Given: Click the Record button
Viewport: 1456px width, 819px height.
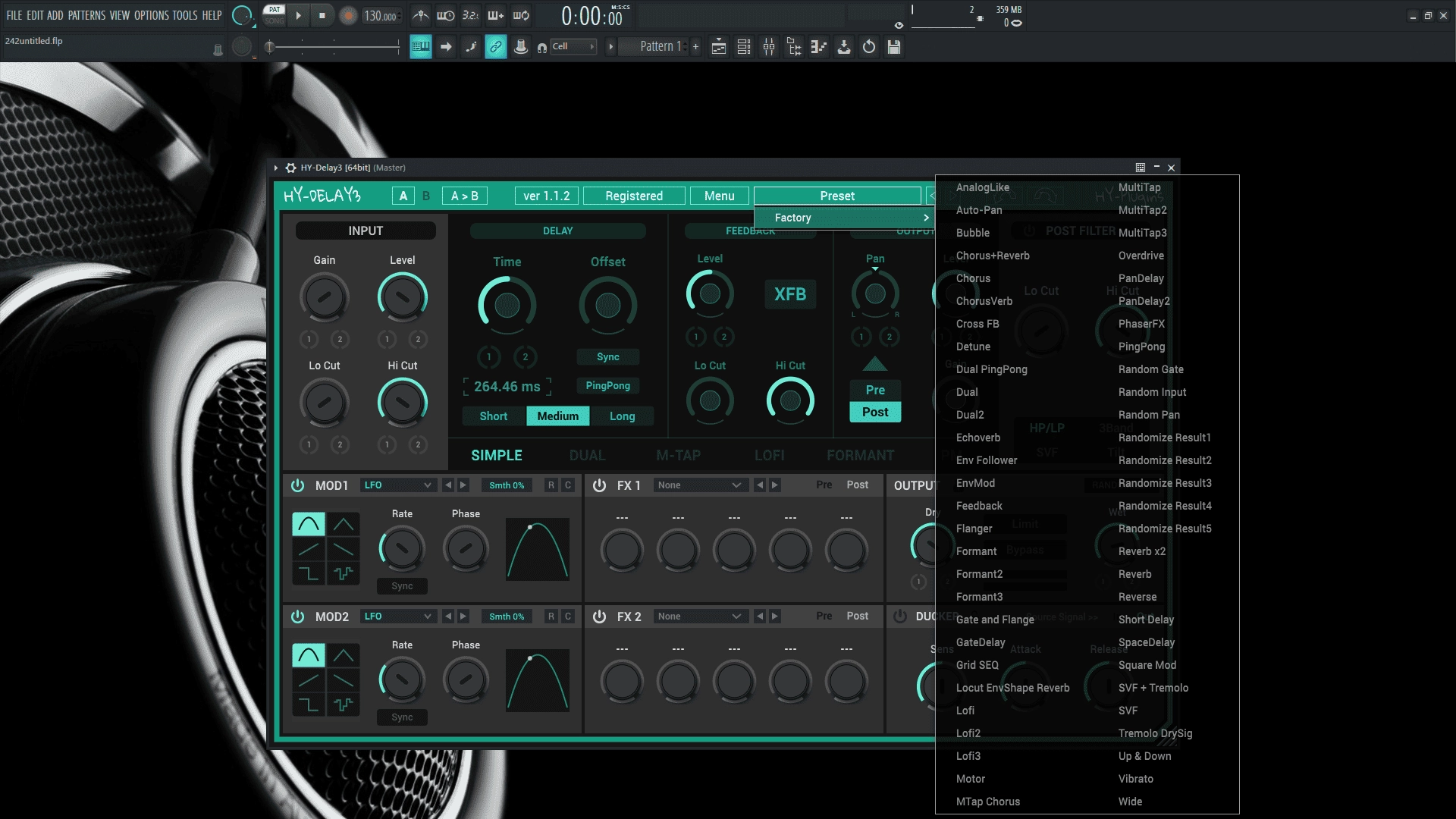Looking at the screenshot, I should tap(348, 15).
